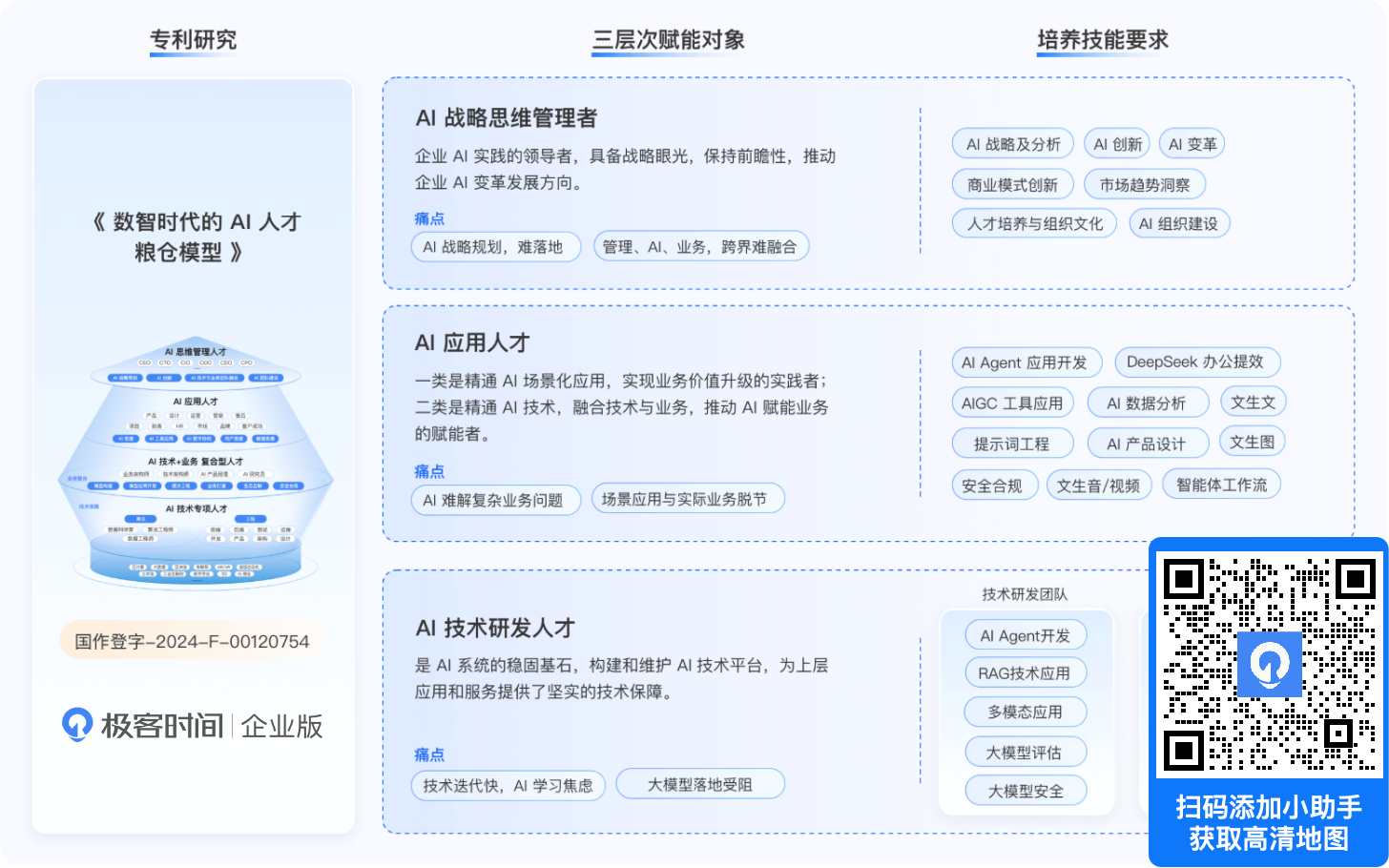The image size is (1389, 868).
Task: Select the 大模型安全 skill tag
Action: point(1026,791)
